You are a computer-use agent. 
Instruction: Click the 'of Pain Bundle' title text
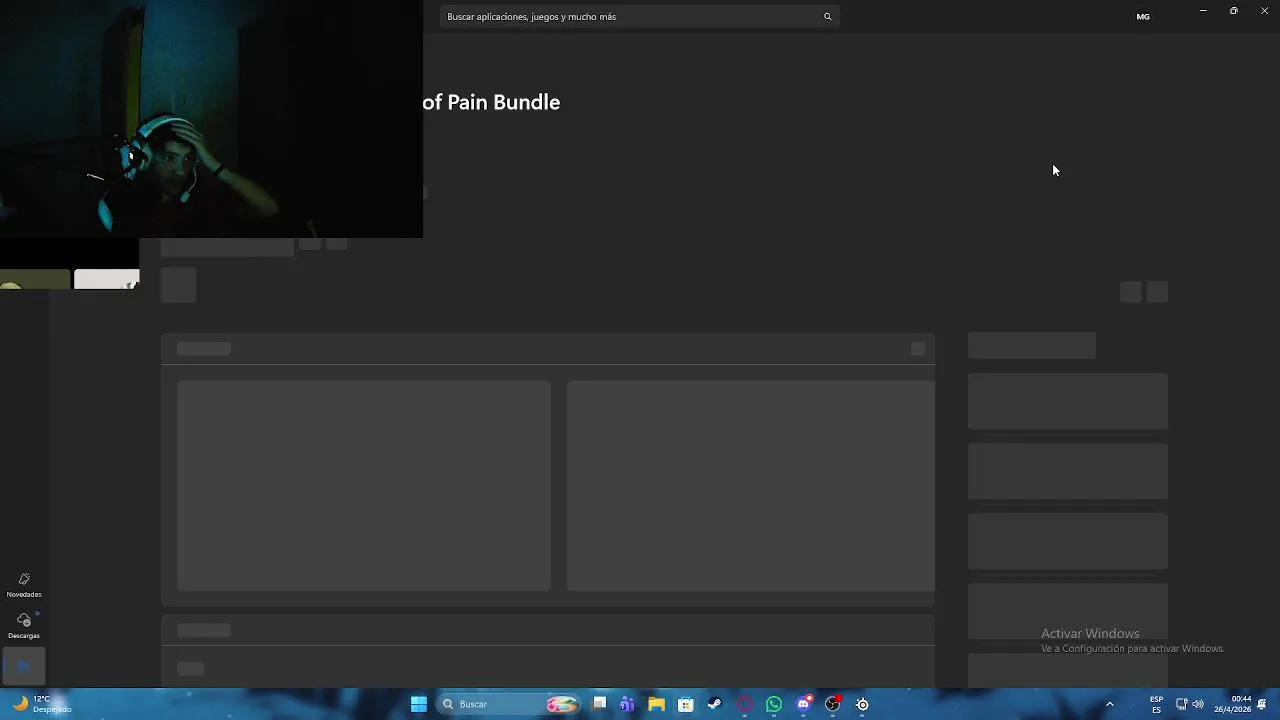491,102
